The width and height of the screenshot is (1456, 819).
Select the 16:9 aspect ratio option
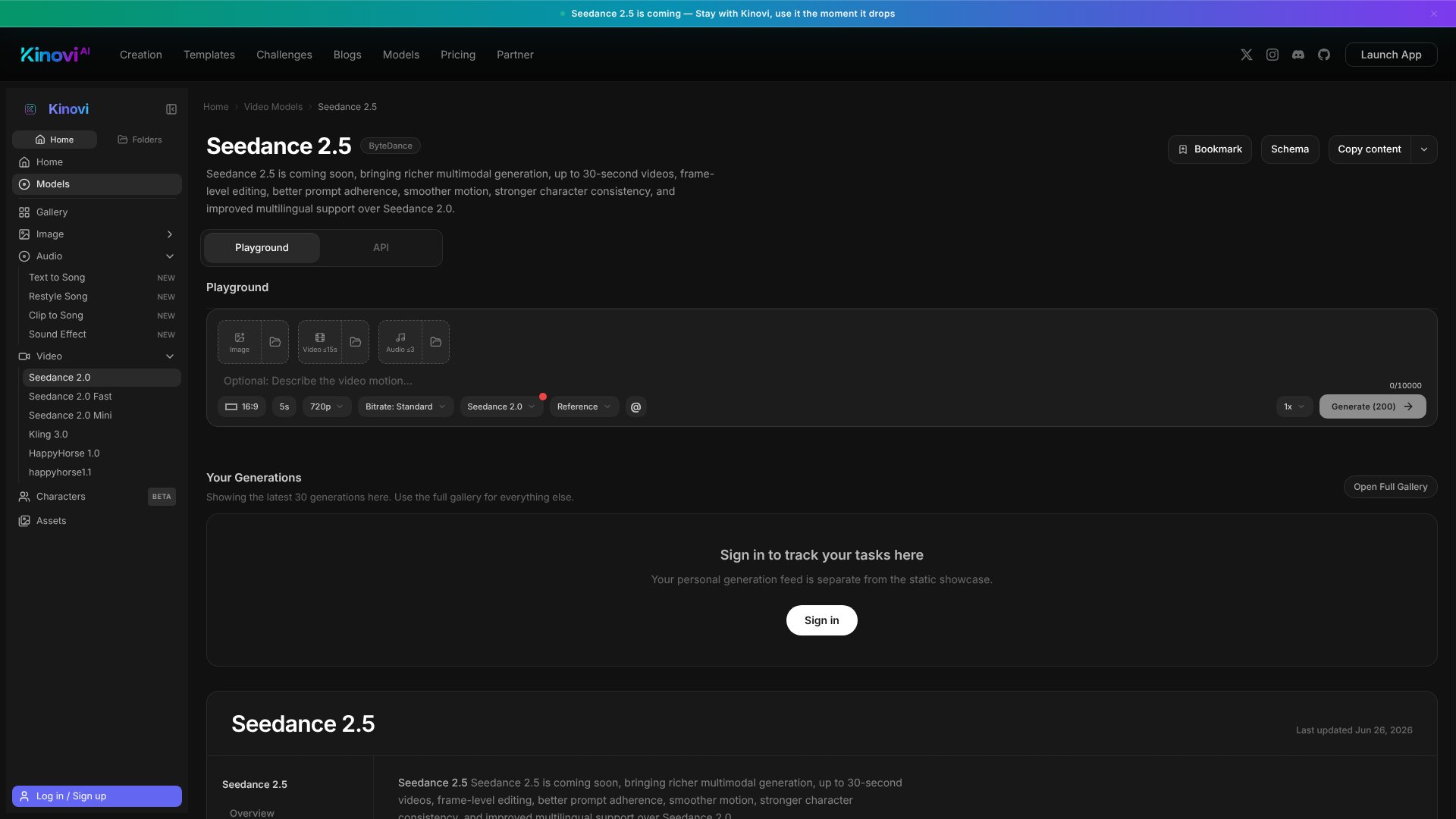point(242,407)
